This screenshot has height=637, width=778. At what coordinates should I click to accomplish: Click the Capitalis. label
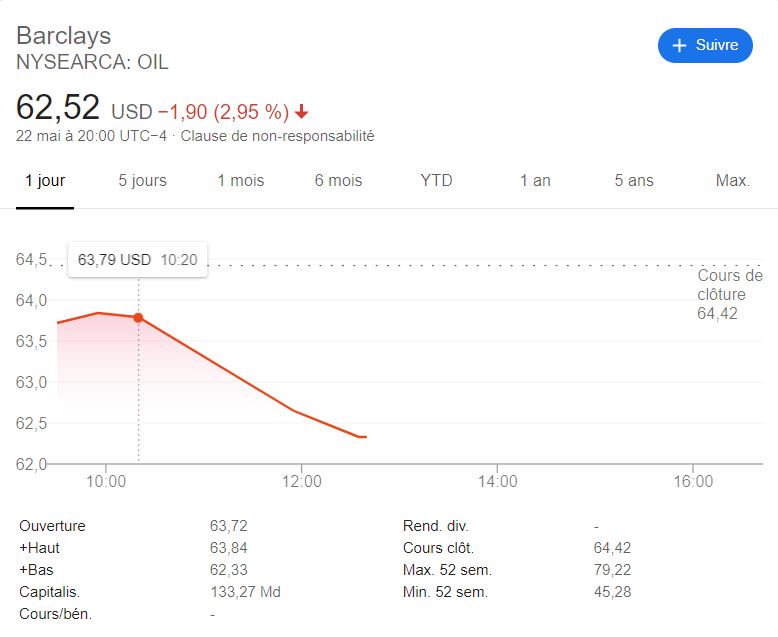click(50, 592)
